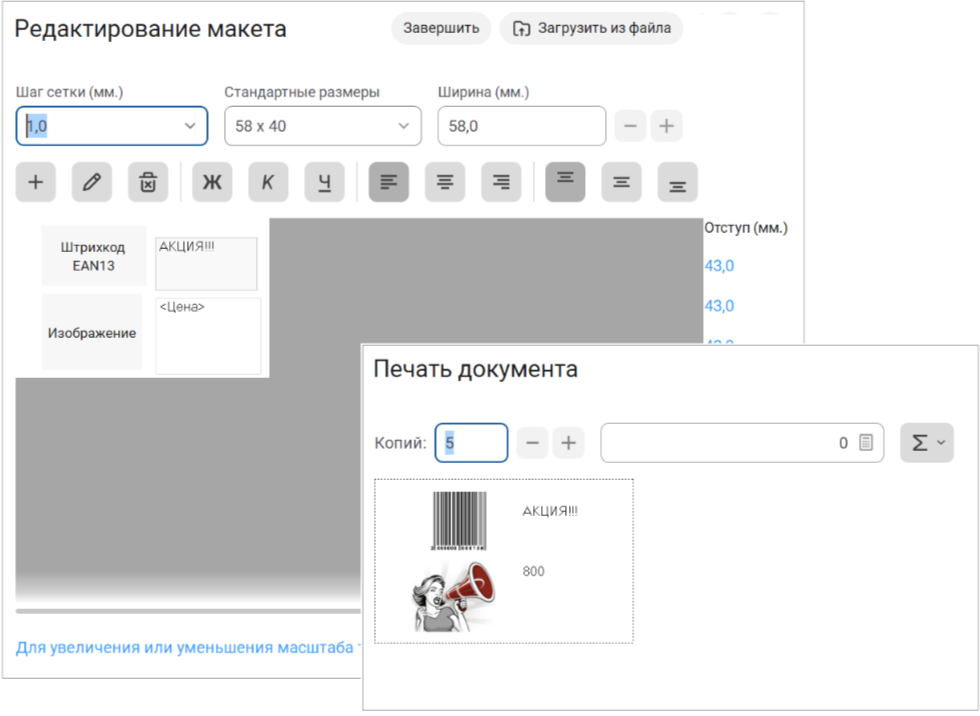980x716 pixels.
Task: Click АКЦИЯ!!! text in print preview
Action: [x=550, y=511]
